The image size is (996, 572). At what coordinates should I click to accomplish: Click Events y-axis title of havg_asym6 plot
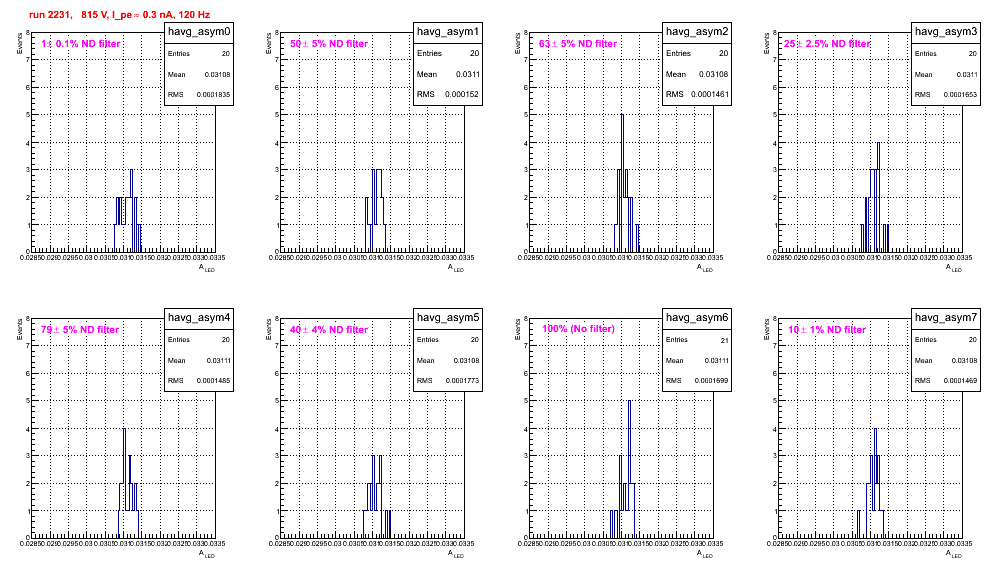click(518, 329)
